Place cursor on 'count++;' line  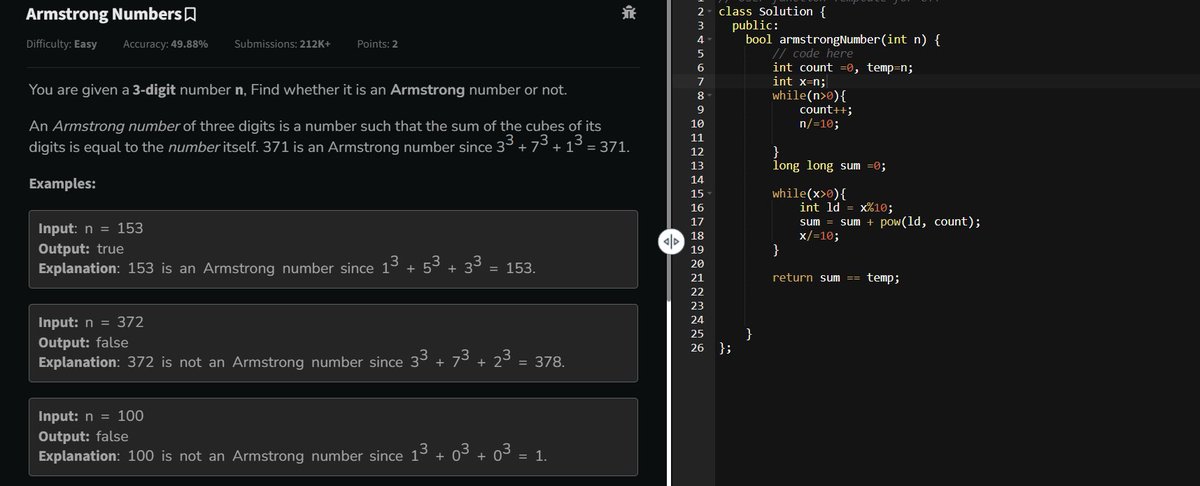826,109
